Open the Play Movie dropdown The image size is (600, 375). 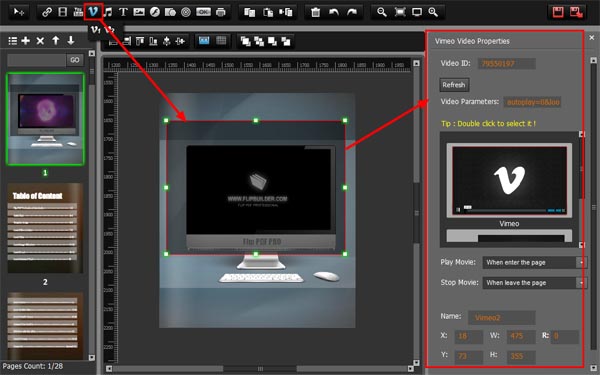point(535,262)
